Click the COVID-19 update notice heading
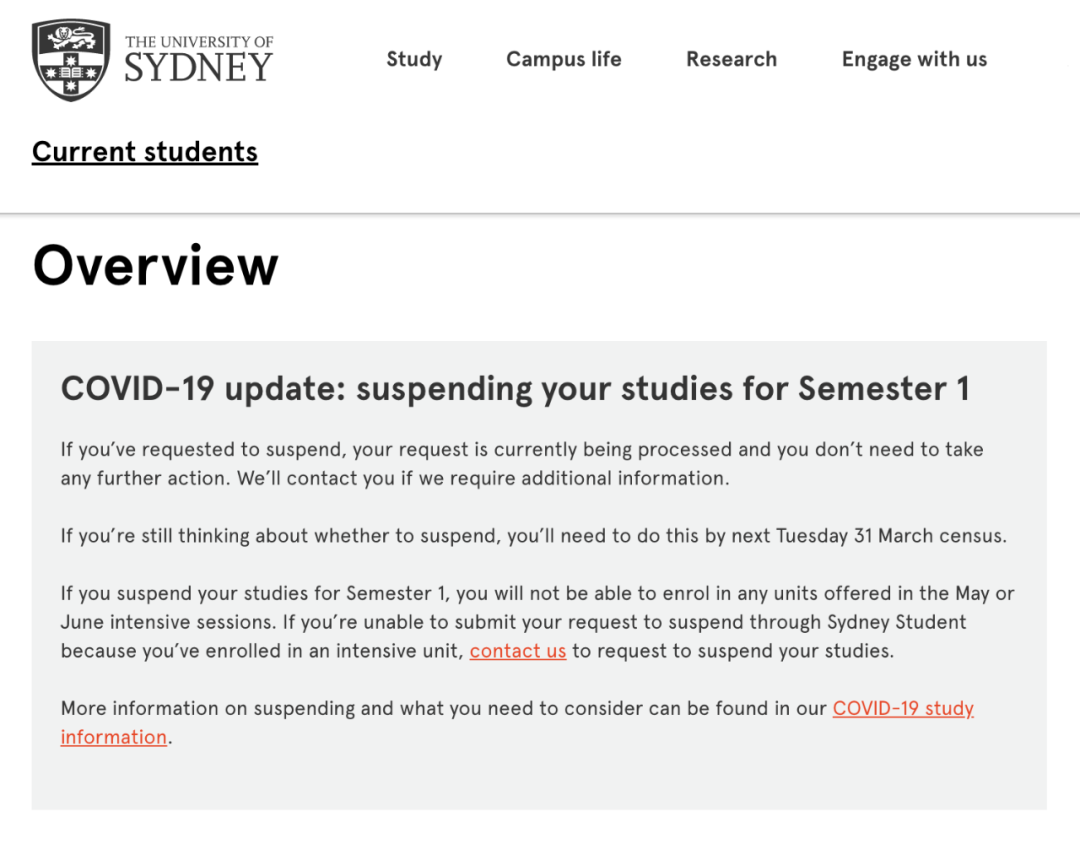Viewport: 1080px width, 844px height. pos(515,389)
